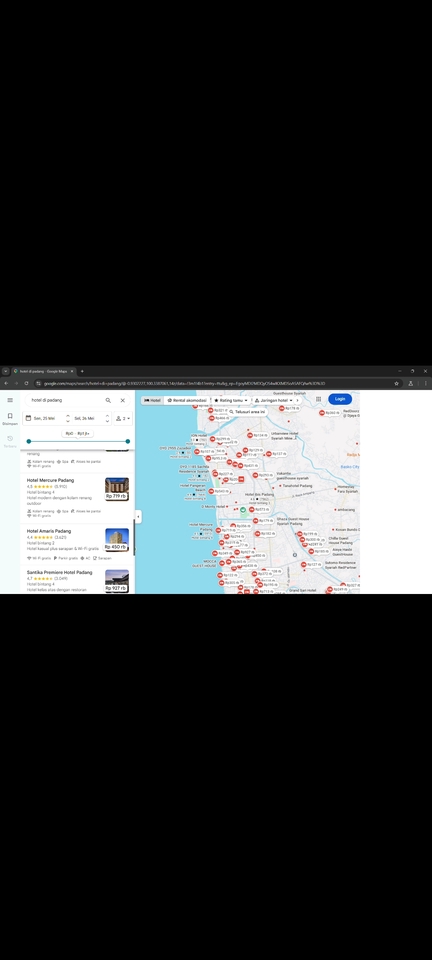Click the Shaza Guest House Syariah label
432x960 pixels.
tap(293, 521)
